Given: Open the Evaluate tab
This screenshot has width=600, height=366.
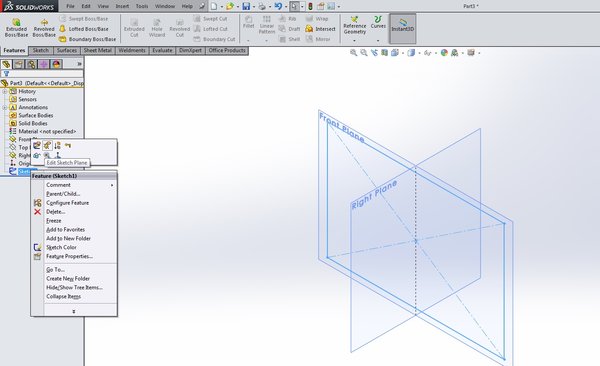Looking at the screenshot, I should 162,51.
